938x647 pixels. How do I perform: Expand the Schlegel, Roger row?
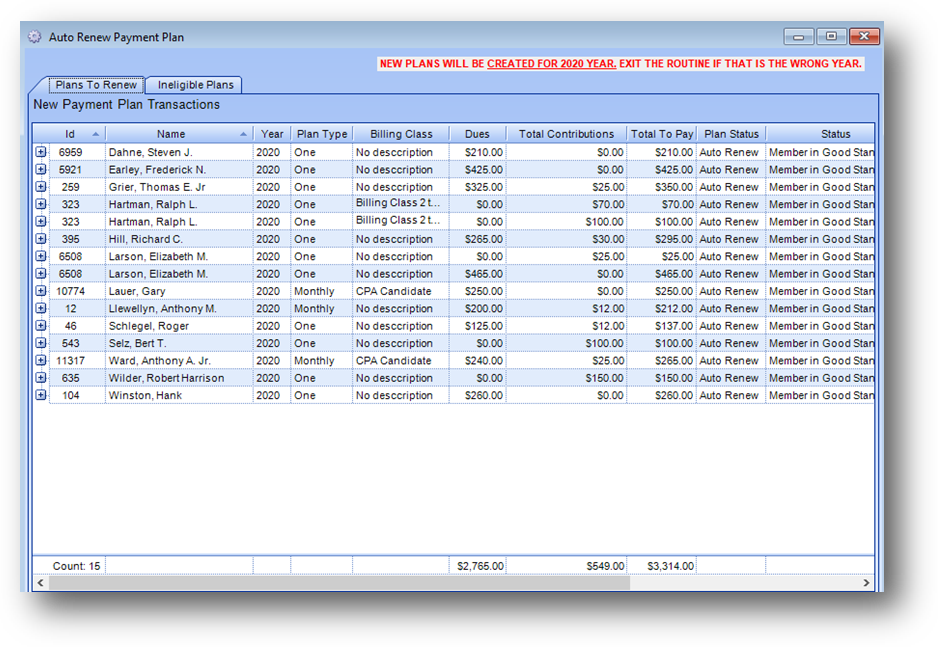click(41, 325)
